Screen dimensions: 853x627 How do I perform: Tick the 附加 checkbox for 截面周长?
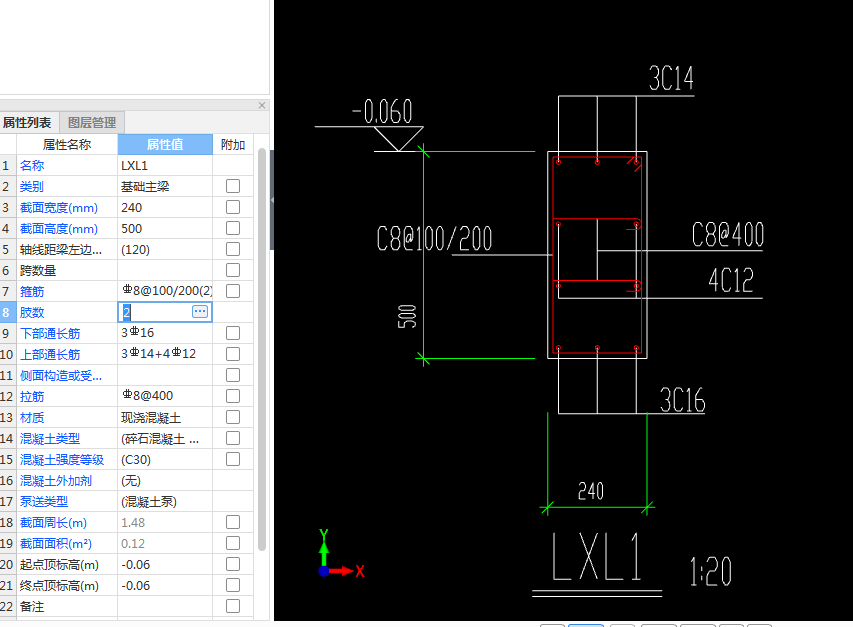tap(233, 522)
